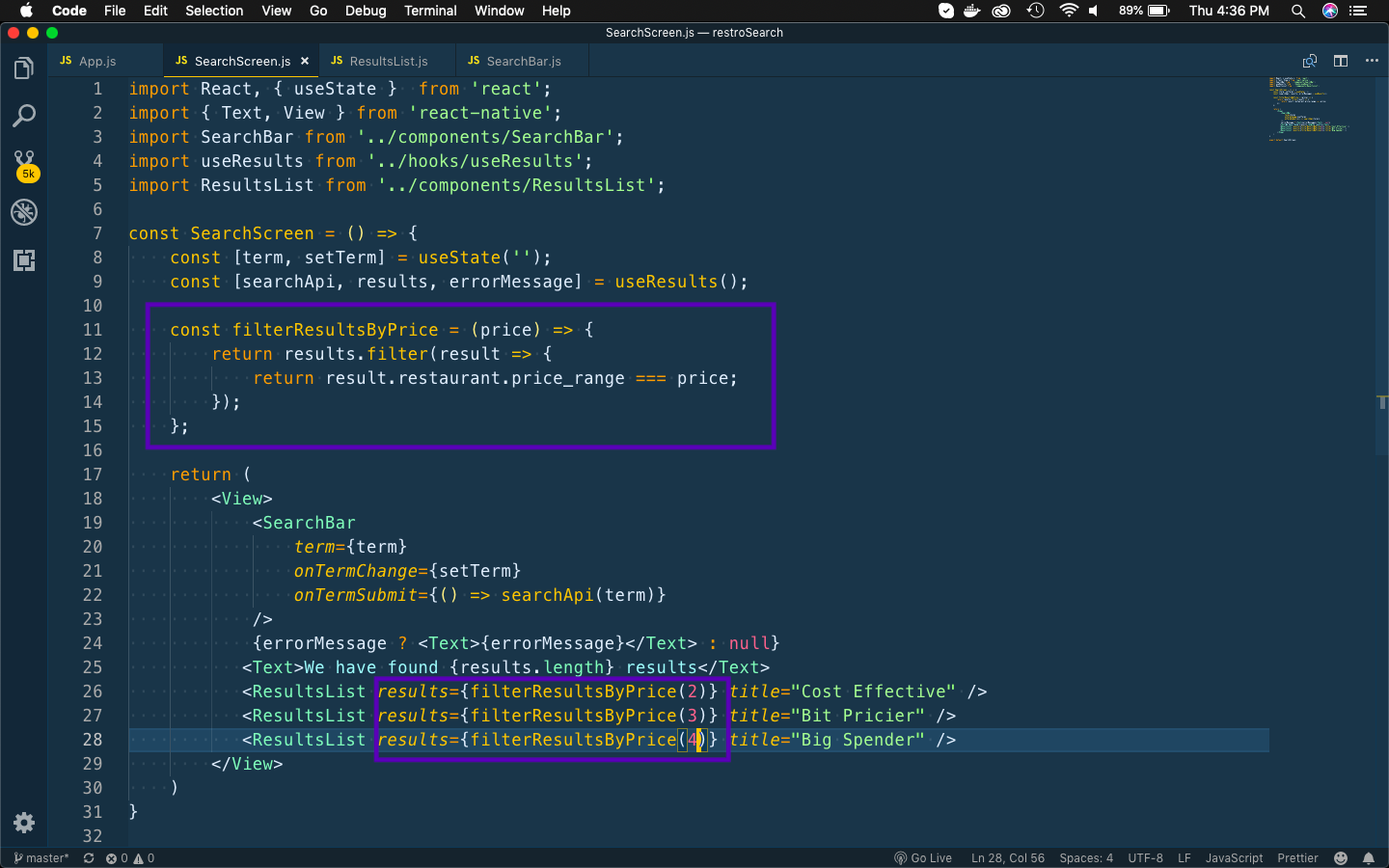This screenshot has height=868, width=1389.
Task: Click title "Bit Pricier" text
Action: coord(858,716)
